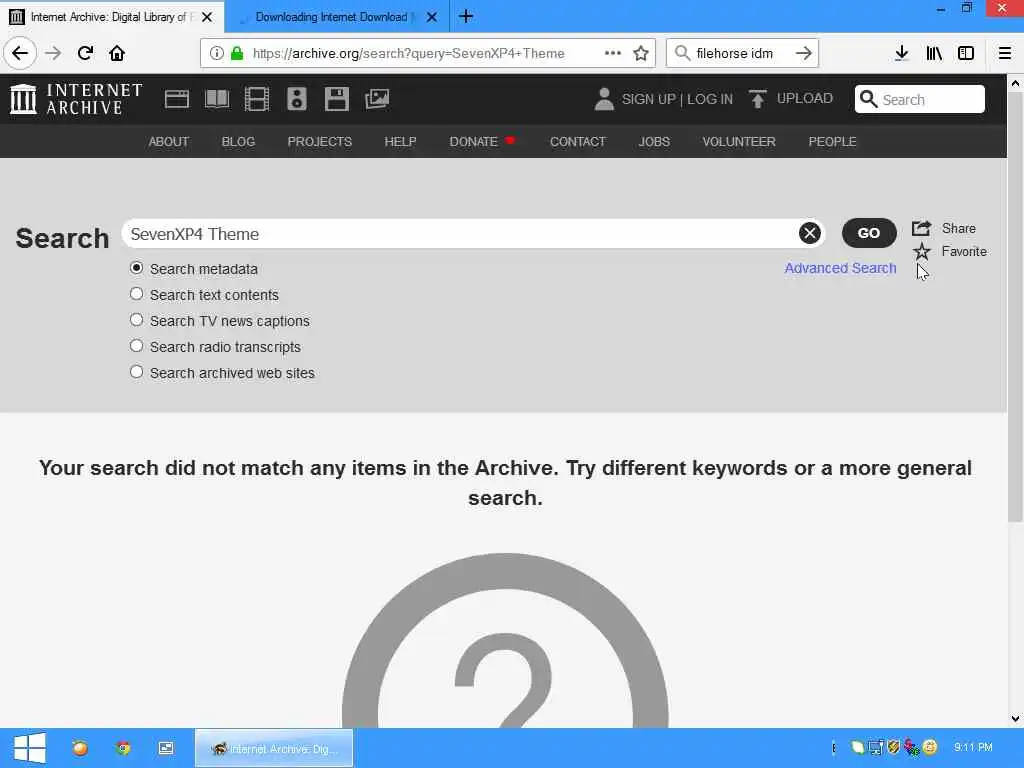
Task: Submit the filehorse idm search arrow
Action: (804, 53)
